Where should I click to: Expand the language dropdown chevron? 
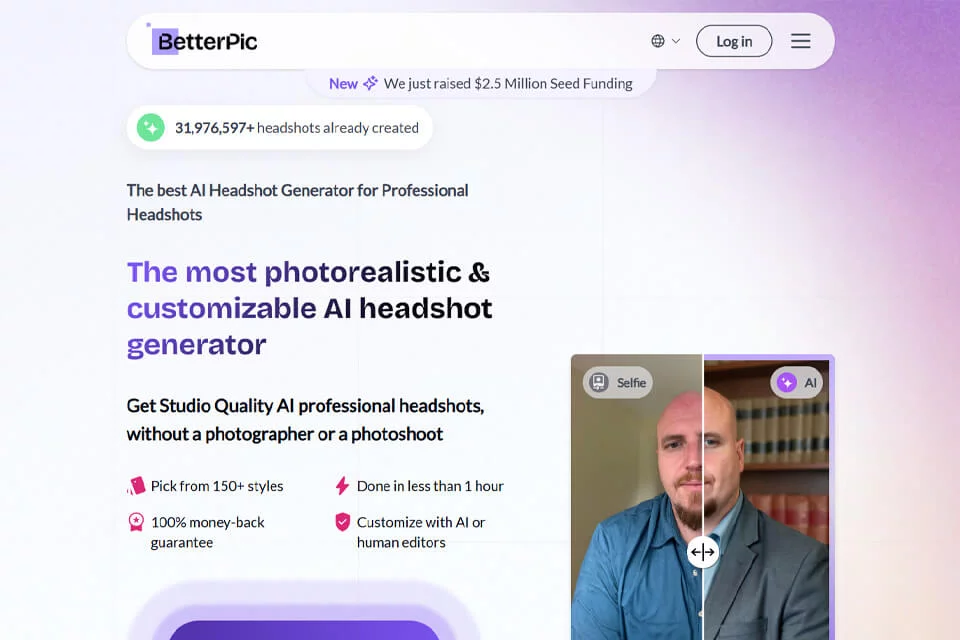pos(676,41)
